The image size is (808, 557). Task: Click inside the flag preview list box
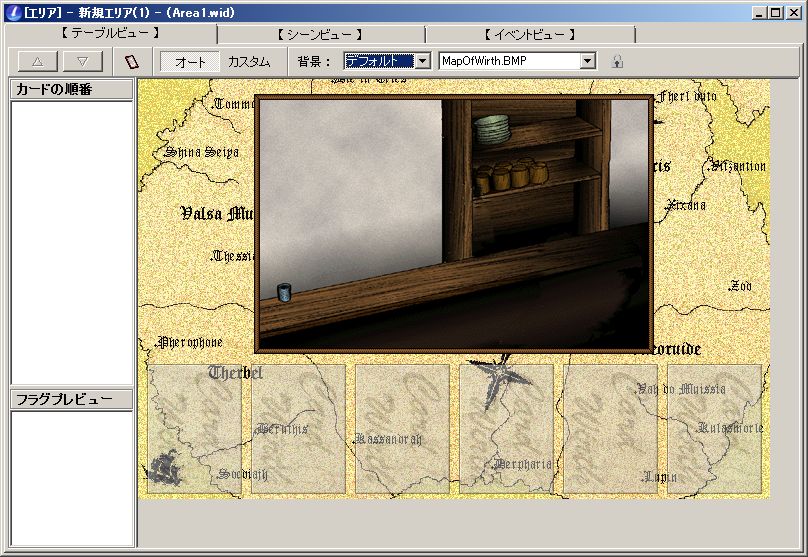(72, 479)
